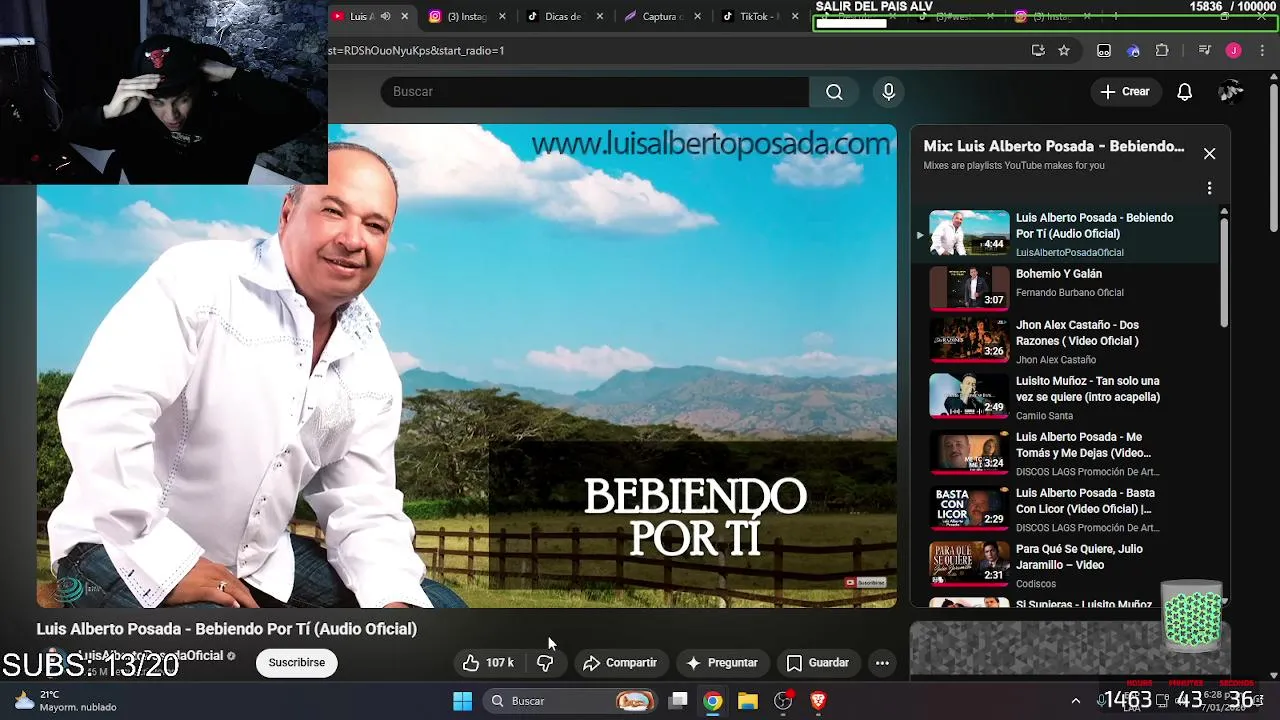Image resolution: width=1280 pixels, height=720 pixels.
Task: Close the Captura tab
Action: click(x=697, y=16)
